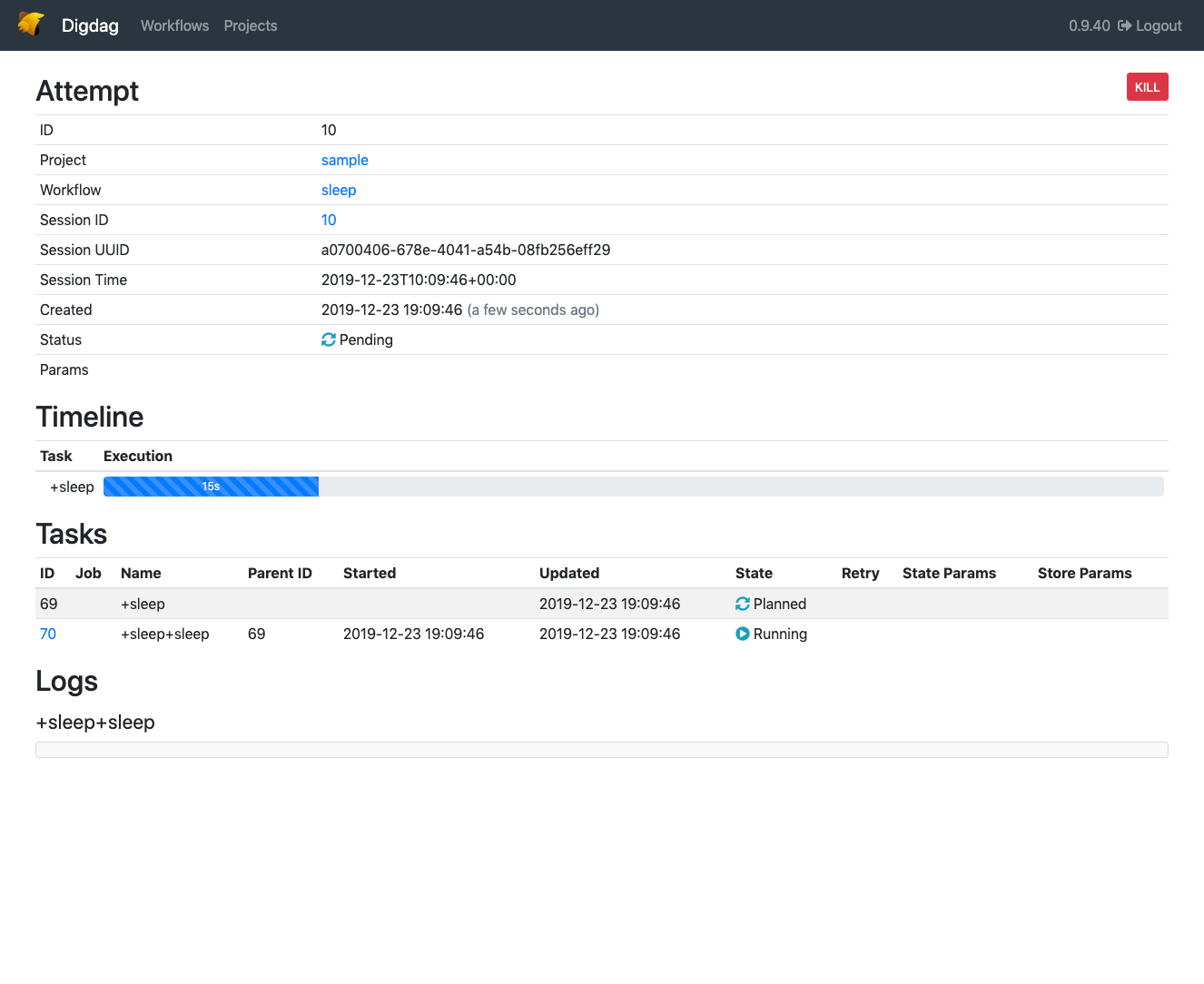Screen dimensions: 1204x984
Task: Select the Workflows menu item
Action: 174,25
